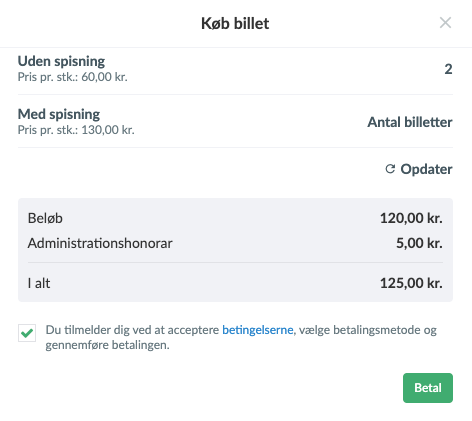Click the Opdater text button
The height and width of the screenshot is (421, 472).
(x=426, y=169)
